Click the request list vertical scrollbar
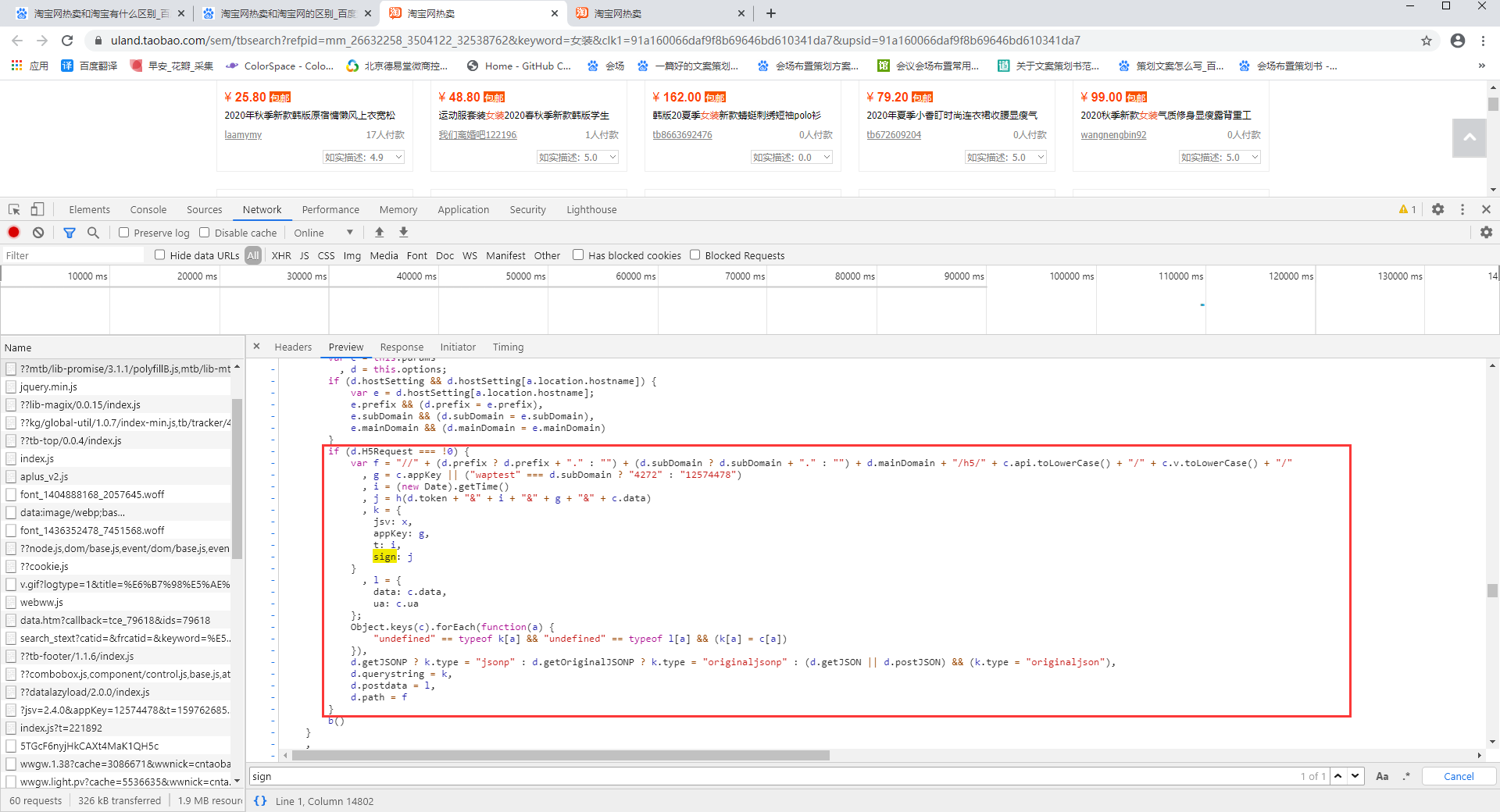Viewport: 1500px width, 812px height. pos(237,478)
